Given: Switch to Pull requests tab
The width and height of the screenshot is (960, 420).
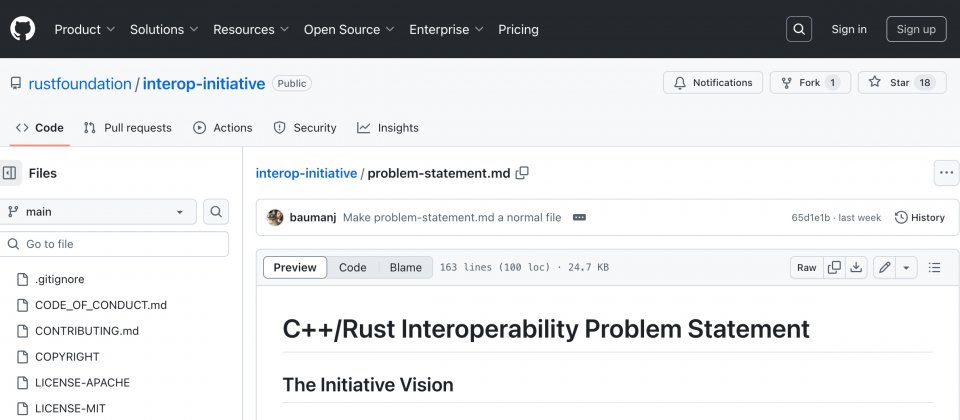Looking at the screenshot, I should tap(127, 128).
